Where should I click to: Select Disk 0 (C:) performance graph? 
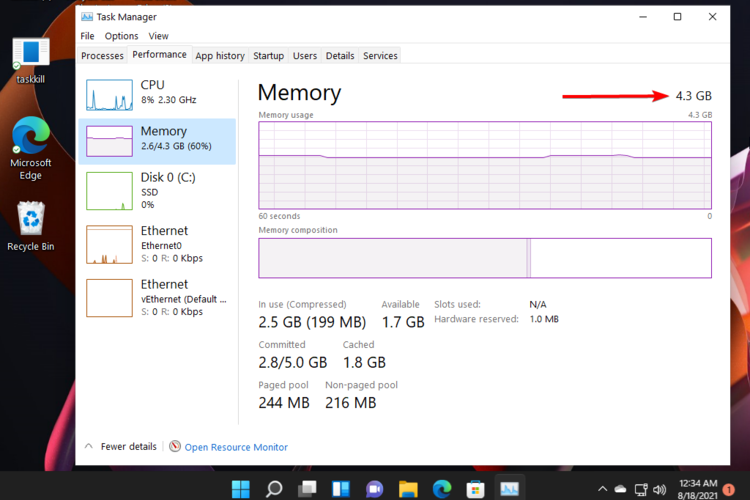point(156,190)
